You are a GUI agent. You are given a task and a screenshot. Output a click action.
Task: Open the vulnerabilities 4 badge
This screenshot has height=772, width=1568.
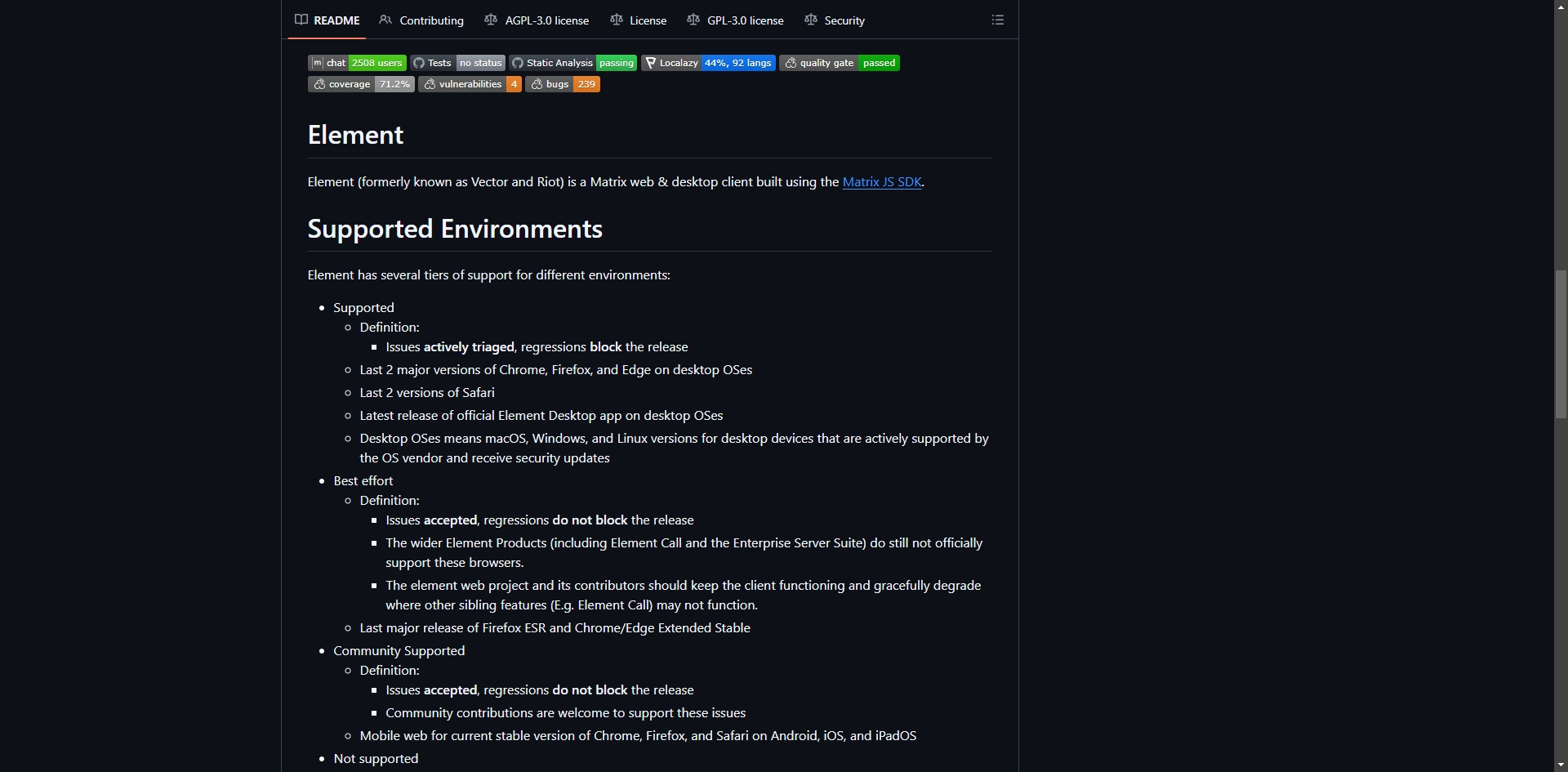(x=470, y=84)
